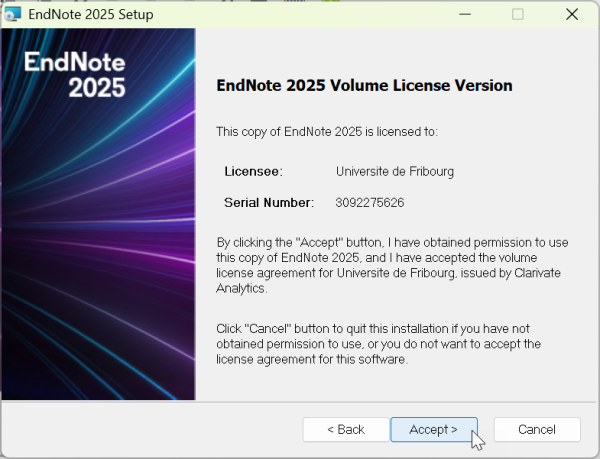Click the serial number 3092275626

(x=370, y=202)
